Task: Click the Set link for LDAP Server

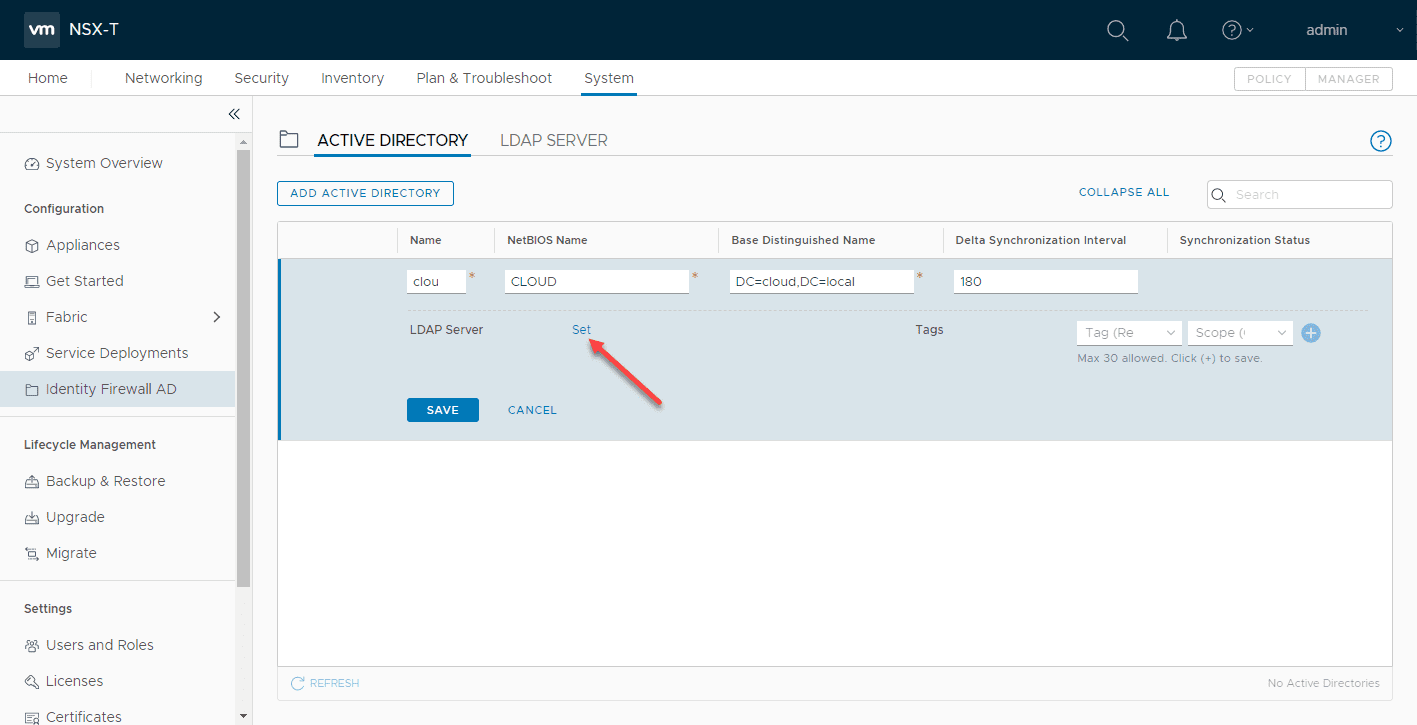Action: pyautogui.click(x=581, y=329)
